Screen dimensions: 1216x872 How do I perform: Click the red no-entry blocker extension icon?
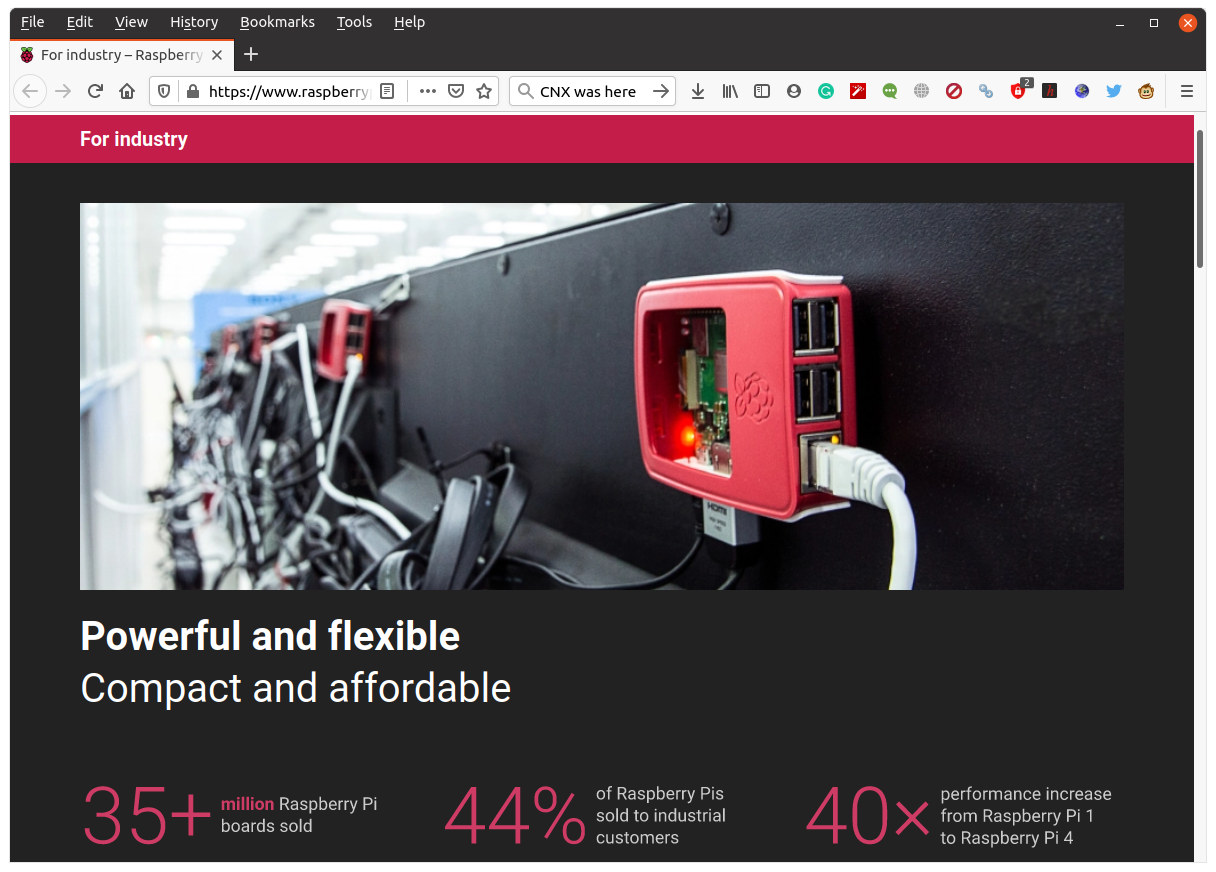954,91
